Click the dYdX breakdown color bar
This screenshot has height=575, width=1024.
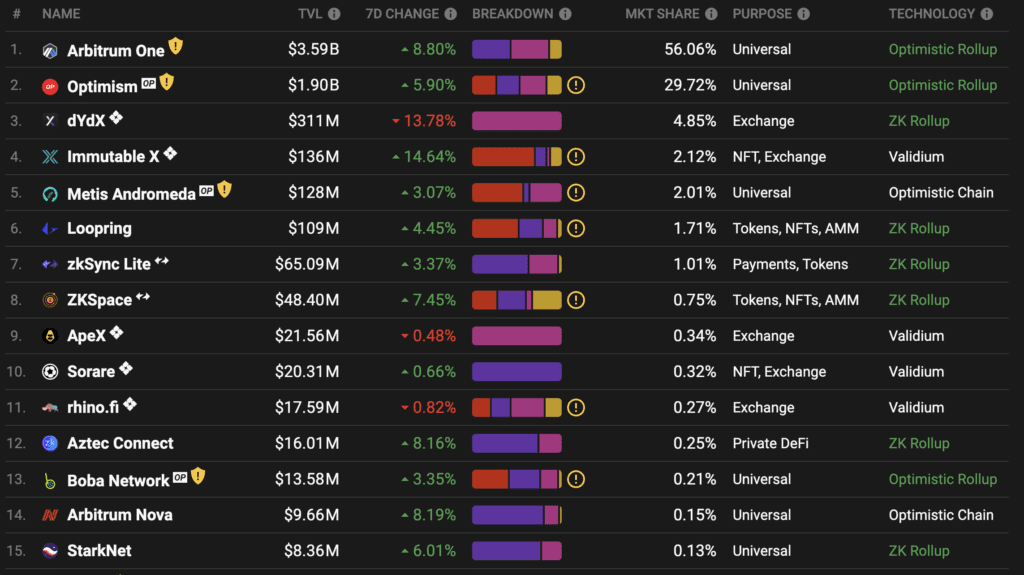pyautogui.click(x=517, y=121)
